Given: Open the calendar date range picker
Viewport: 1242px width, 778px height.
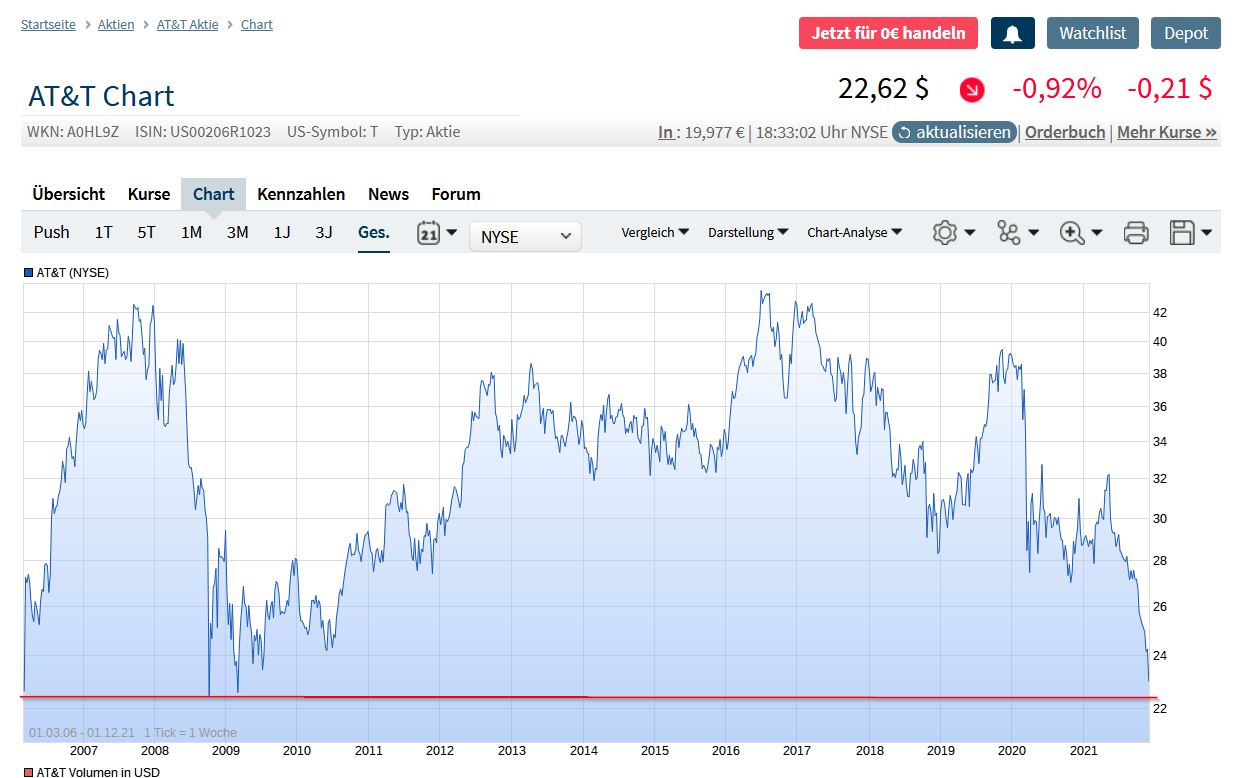Looking at the screenshot, I should (429, 233).
